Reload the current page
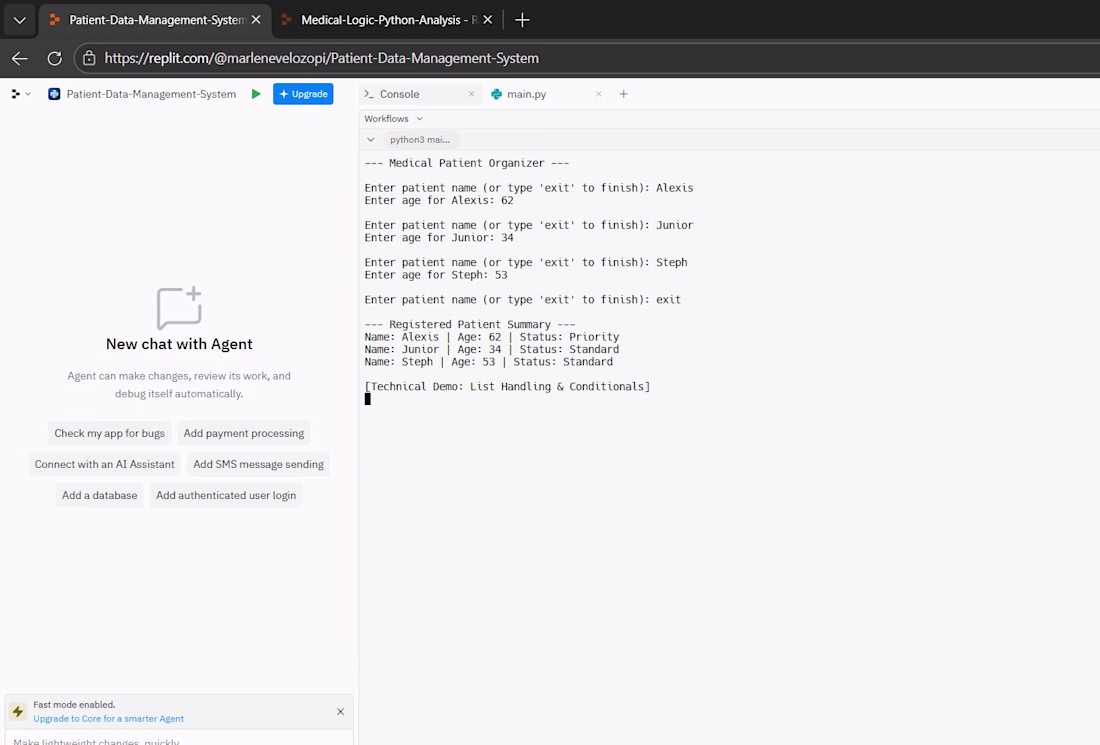The width and height of the screenshot is (1100, 745). (x=55, y=58)
